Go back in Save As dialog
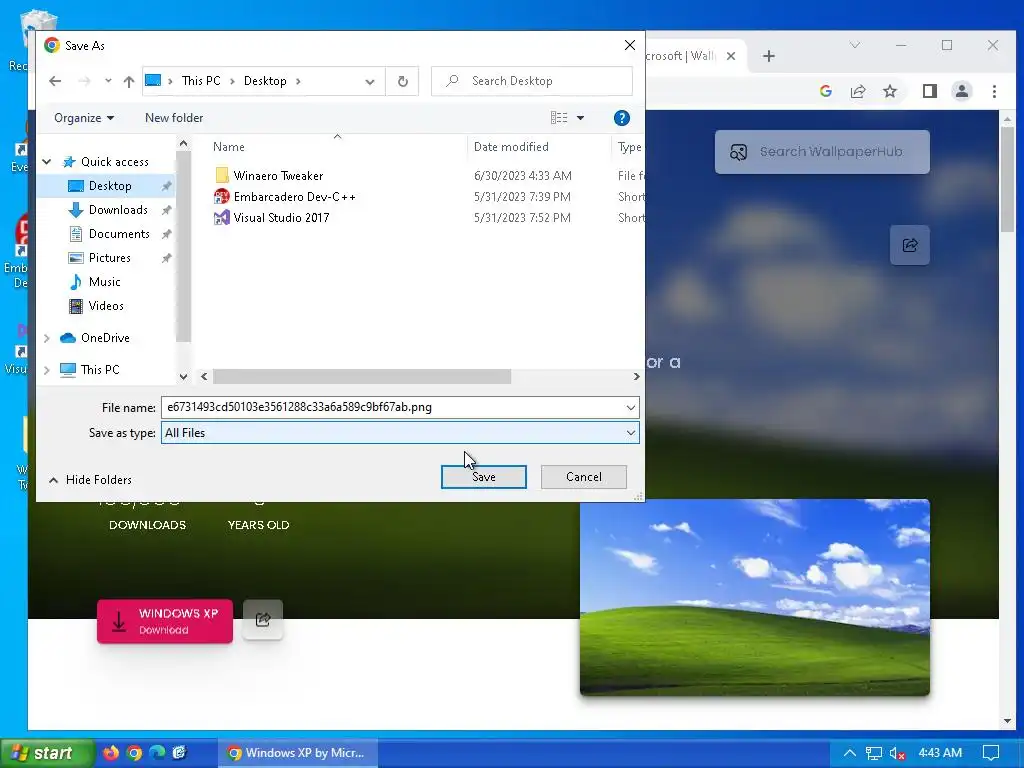This screenshot has height=768, width=1024. pos(55,81)
